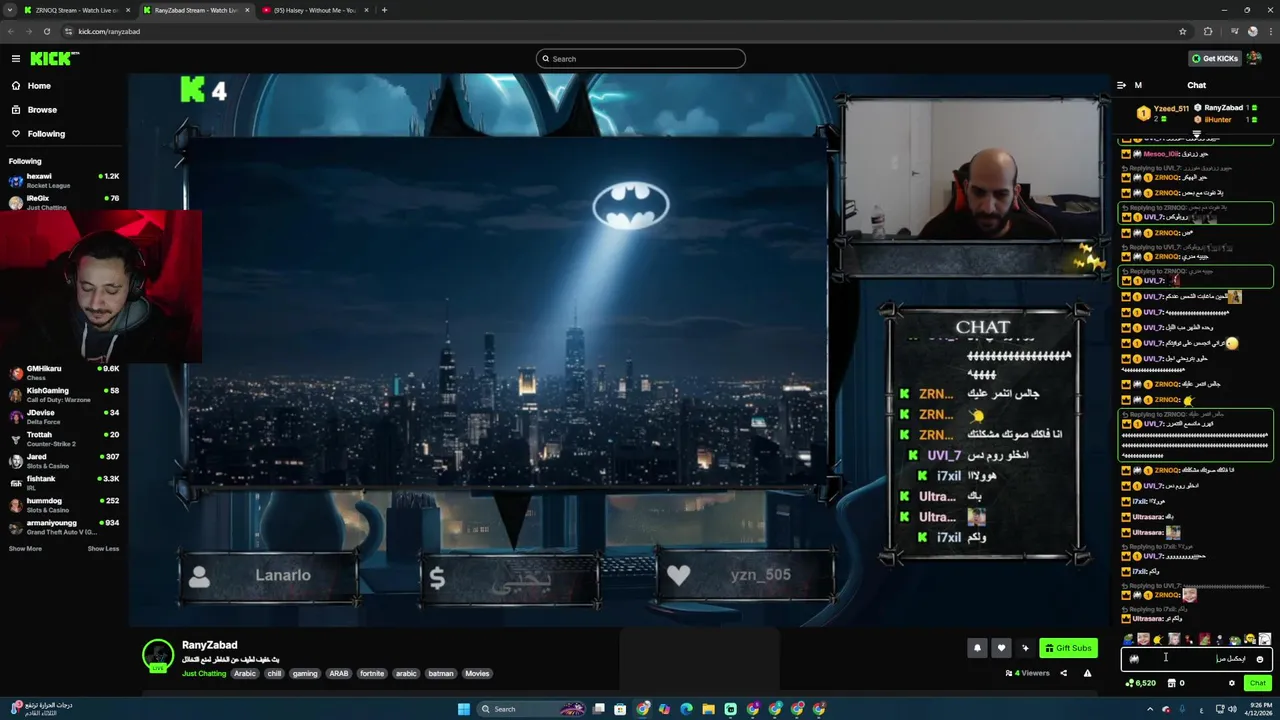1280x720 pixels.
Task: Select the batman tag
Action: point(441,674)
